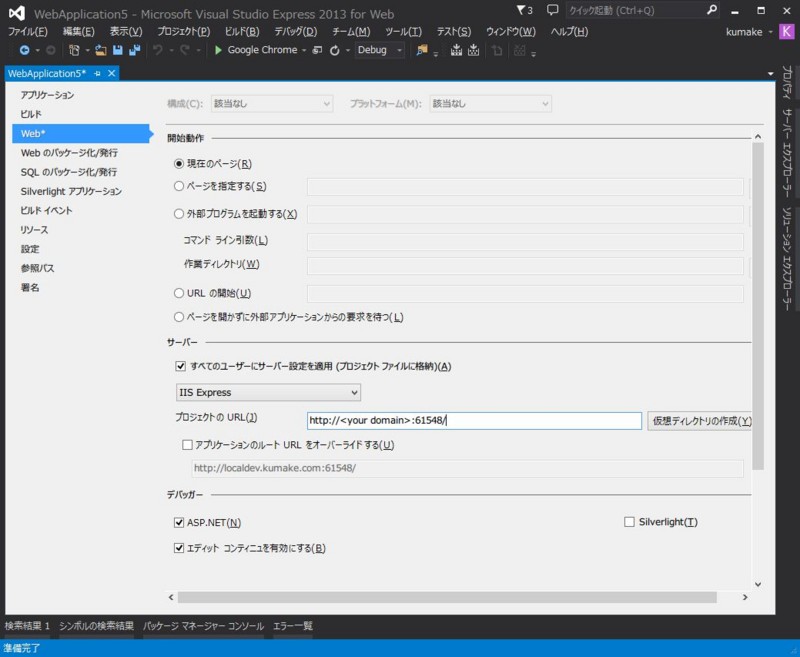The height and width of the screenshot is (657, 800).
Task: Click the open file folder icon
Action: coord(101,50)
